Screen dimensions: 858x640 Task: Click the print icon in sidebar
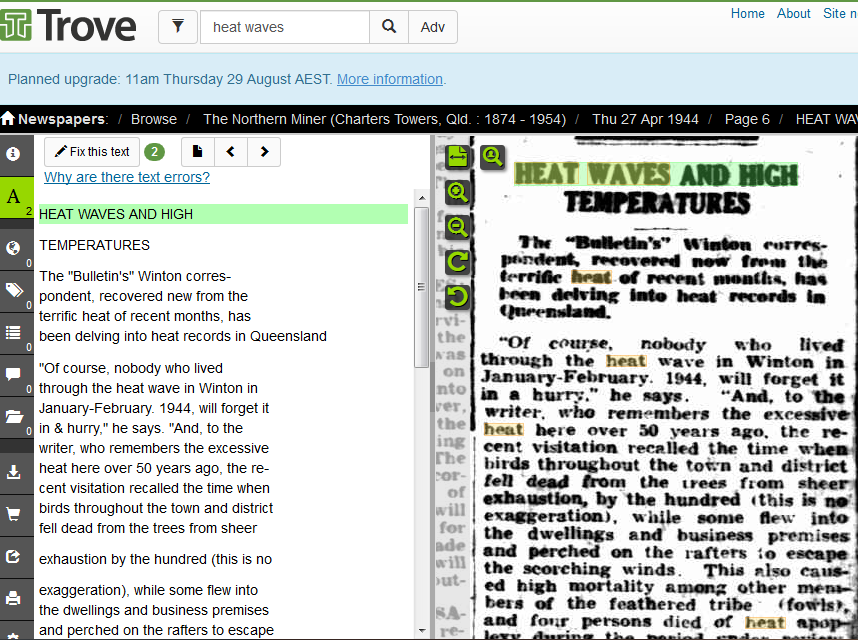point(14,598)
